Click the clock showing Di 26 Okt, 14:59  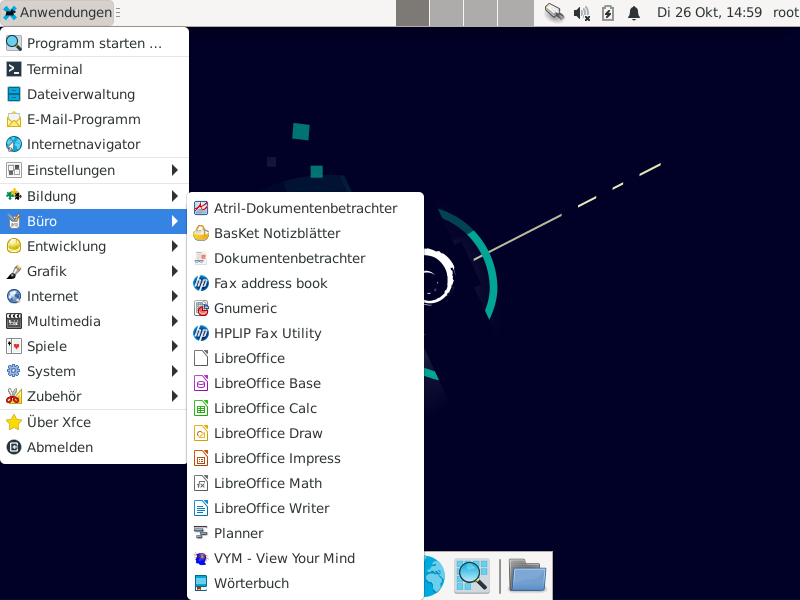(x=709, y=13)
